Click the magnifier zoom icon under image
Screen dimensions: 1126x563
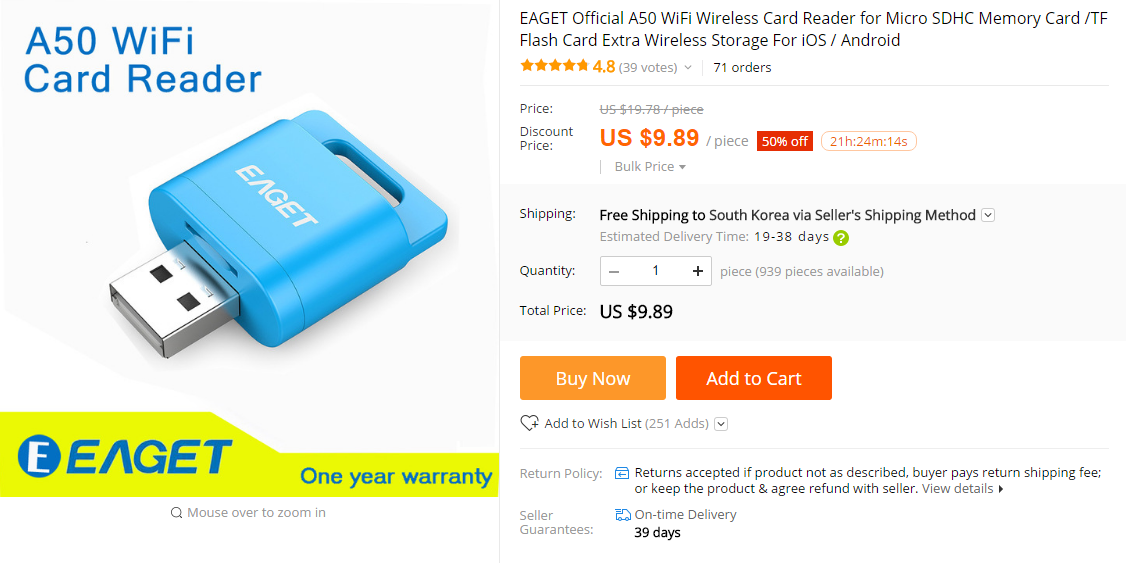(x=177, y=513)
